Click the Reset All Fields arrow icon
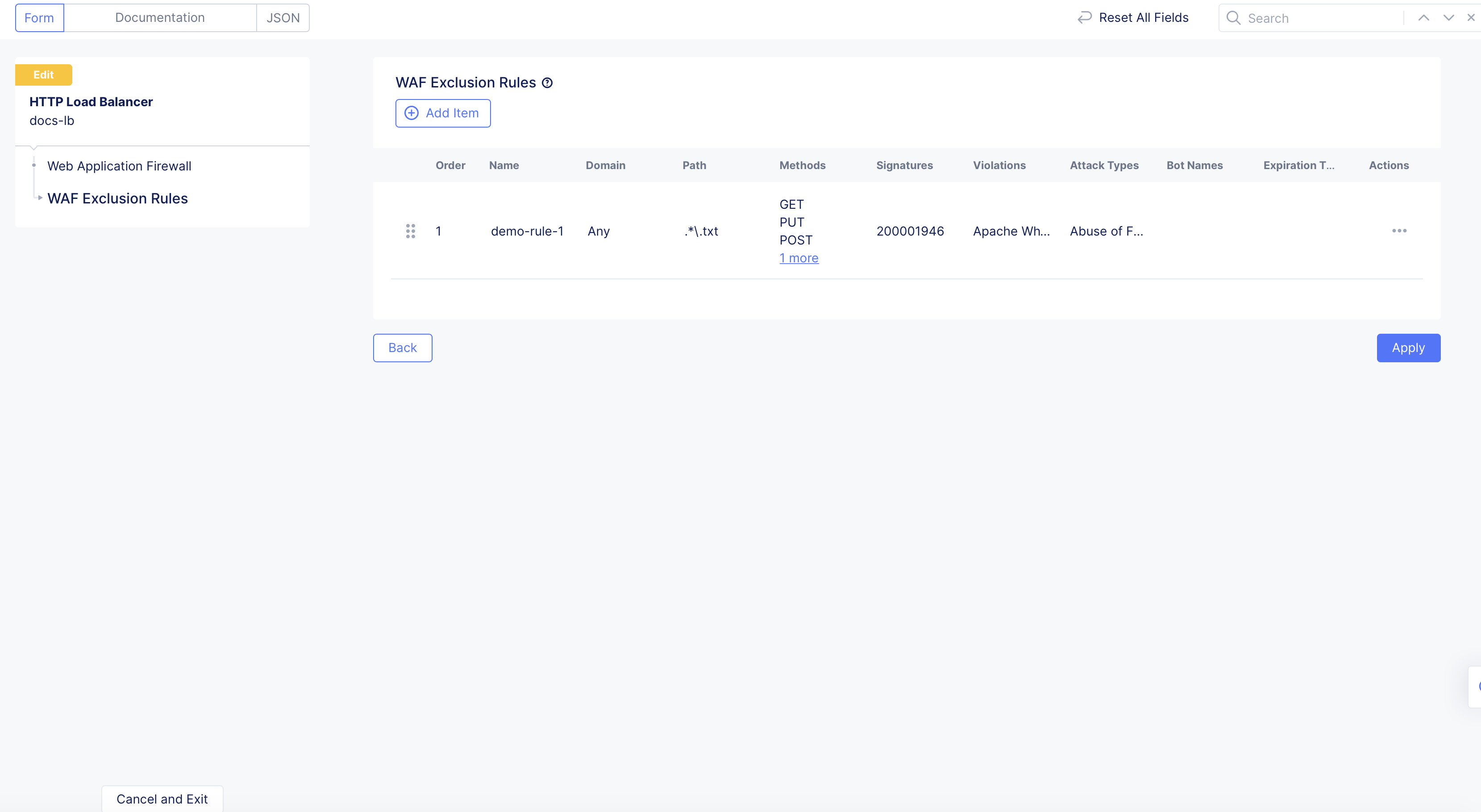 [1084, 18]
